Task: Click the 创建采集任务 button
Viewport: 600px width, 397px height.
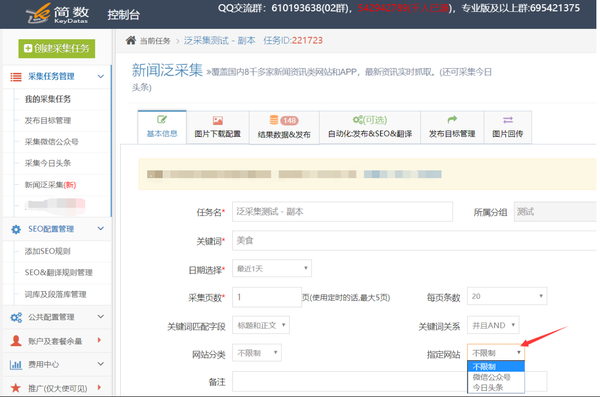Action: pos(57,49)
